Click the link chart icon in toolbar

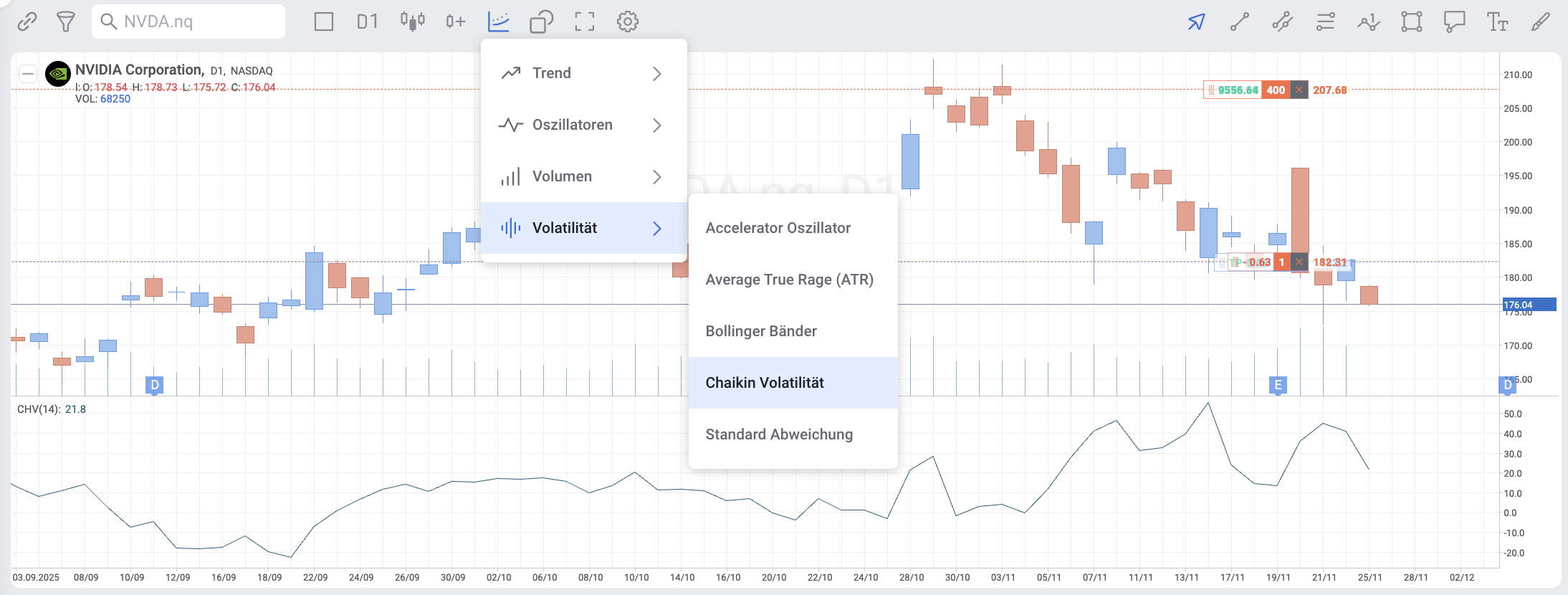(x=27, y=22)
